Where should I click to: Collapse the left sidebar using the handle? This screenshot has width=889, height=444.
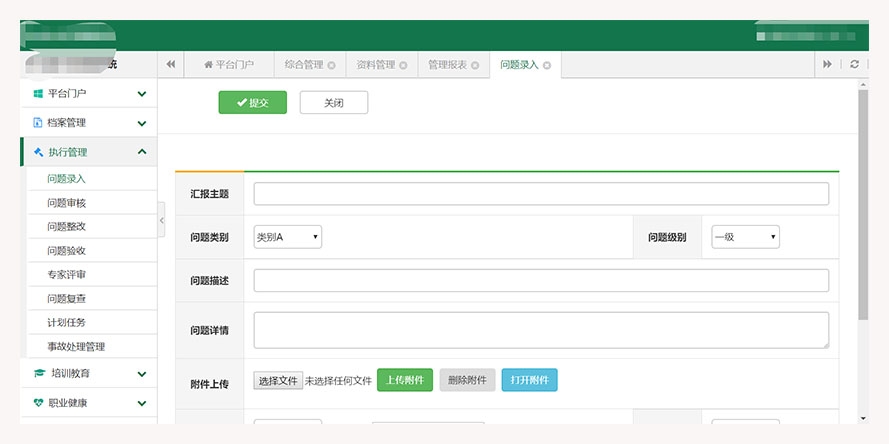click(162, 220)
